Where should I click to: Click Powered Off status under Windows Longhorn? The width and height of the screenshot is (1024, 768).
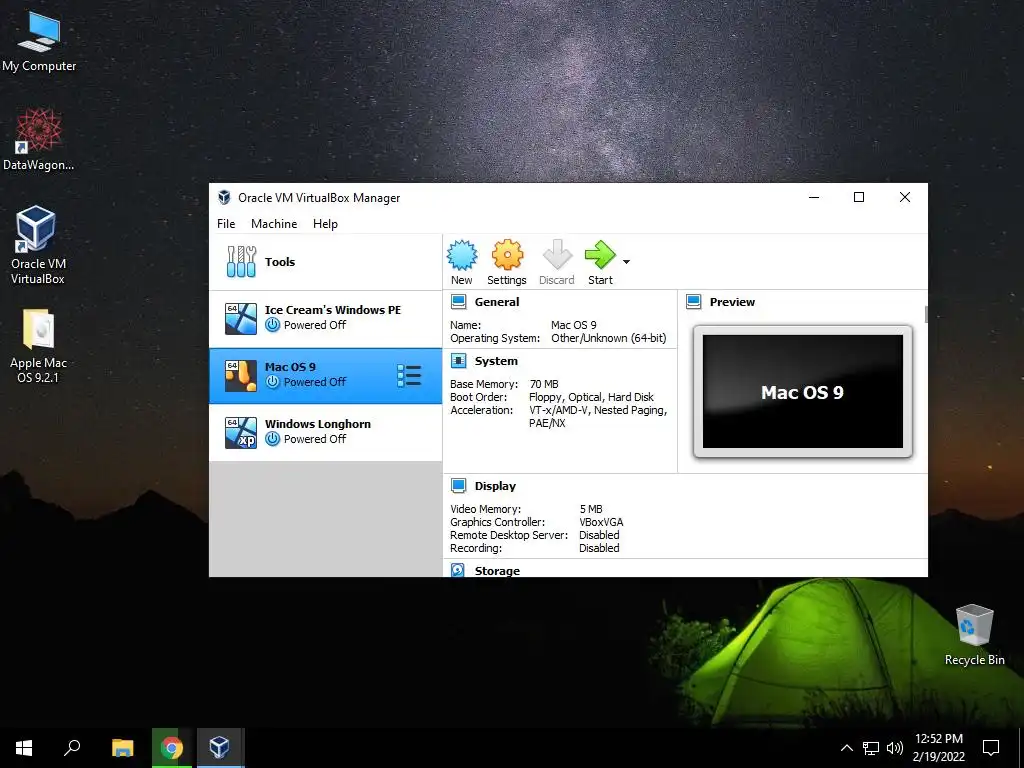315,439
